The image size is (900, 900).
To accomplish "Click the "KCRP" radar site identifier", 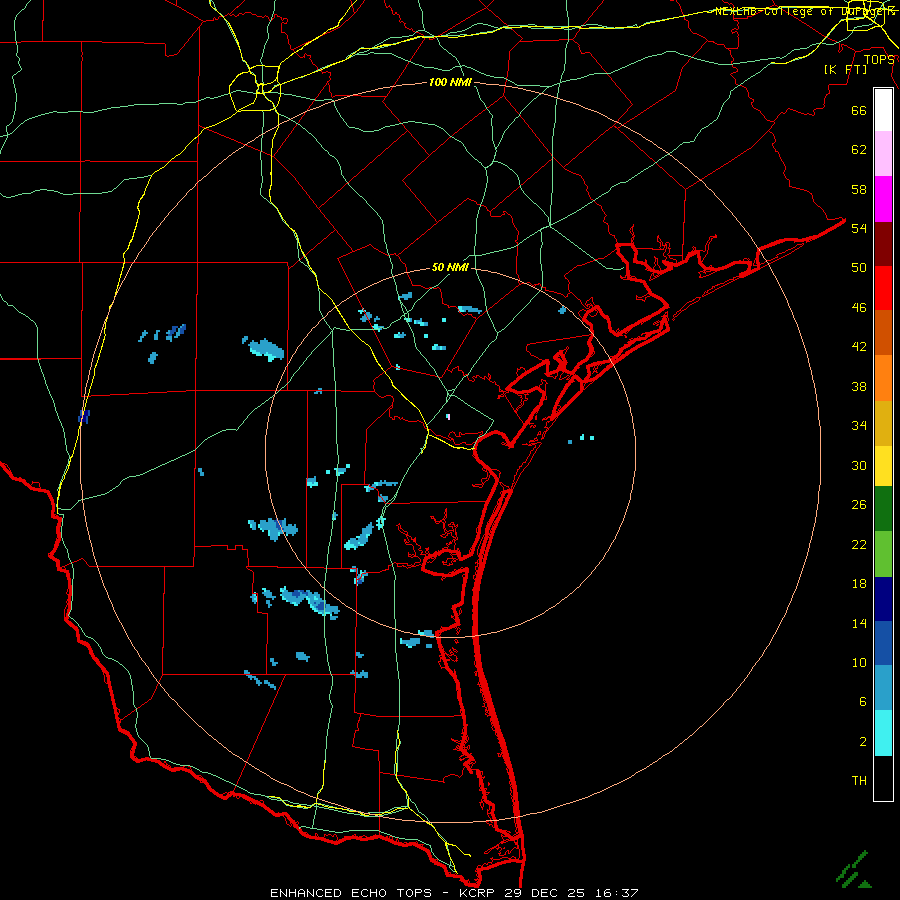I will (x=480, y=893).
